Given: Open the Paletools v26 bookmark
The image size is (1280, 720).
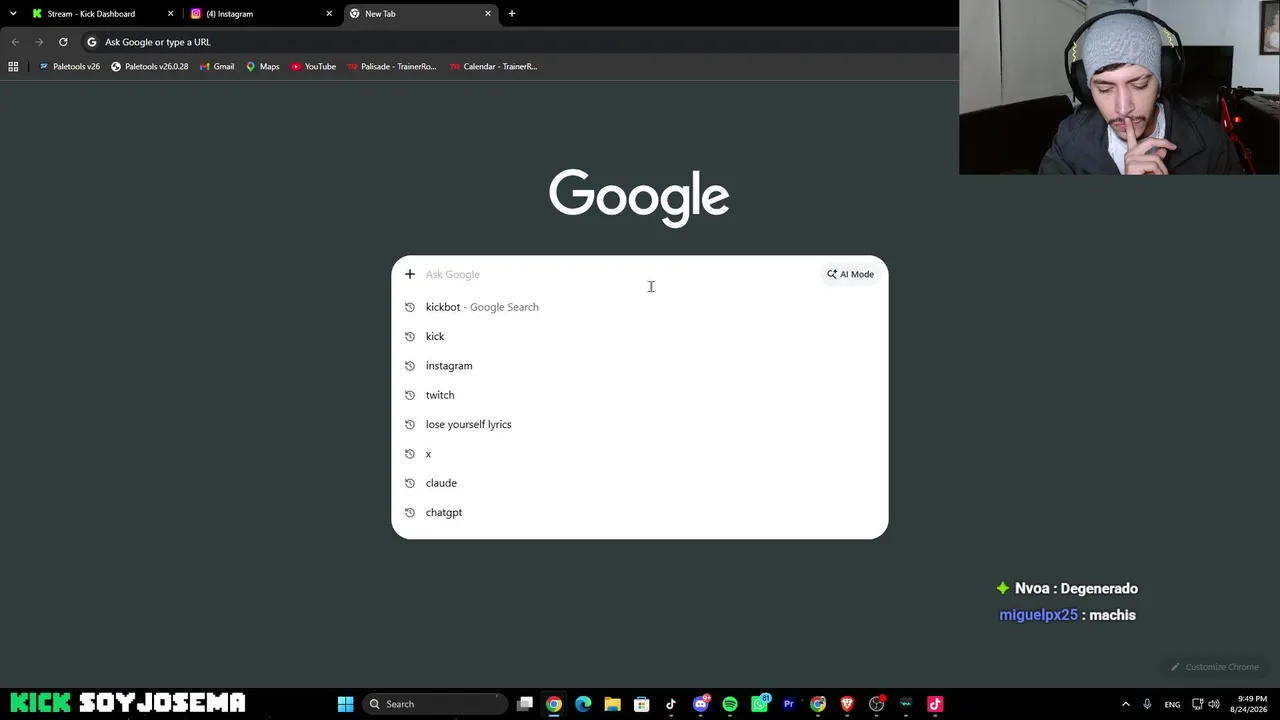Looking at the screenshot, I should click(69, 67).
